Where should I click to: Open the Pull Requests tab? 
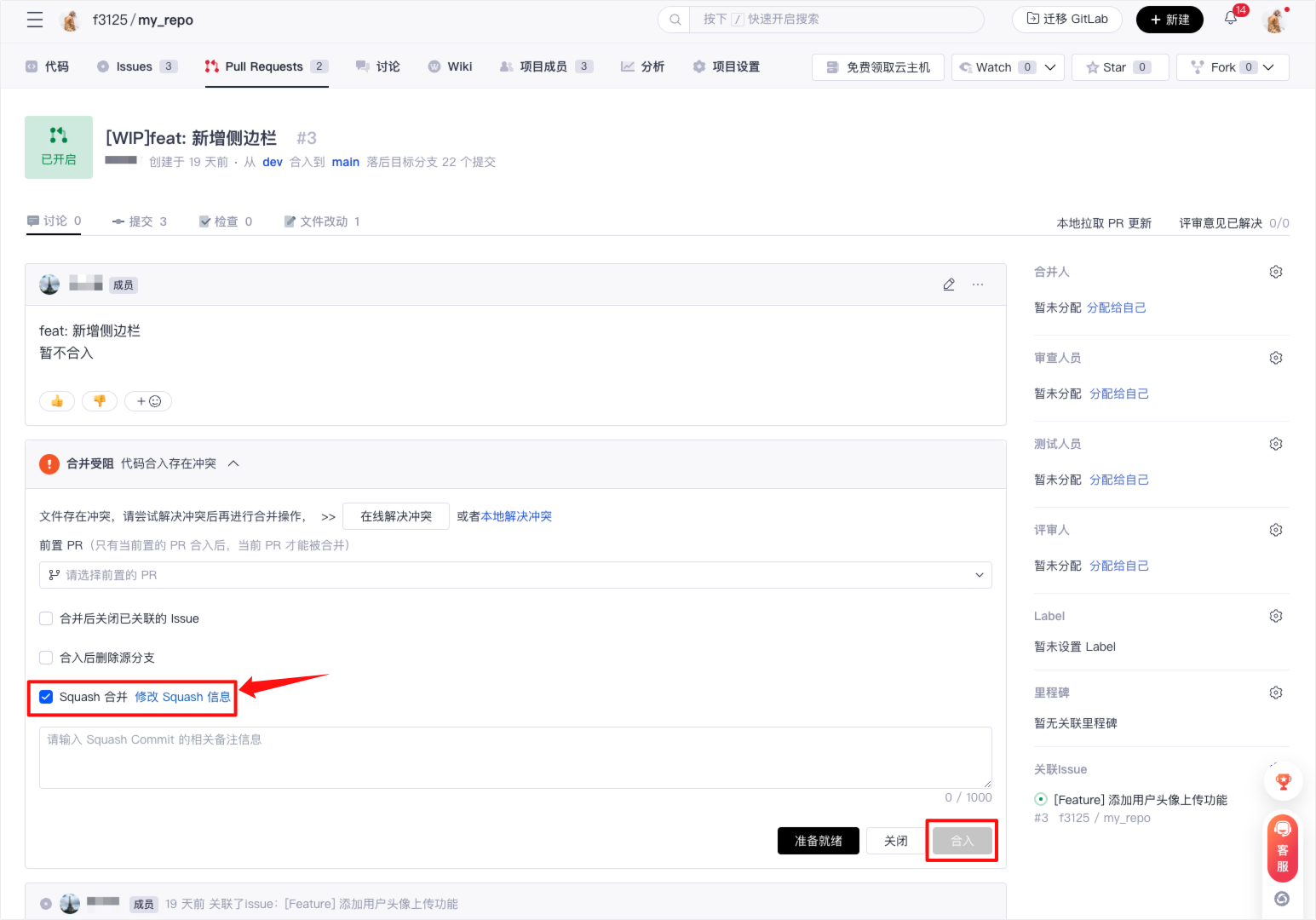pyautogui.click(x=266, y=66)
